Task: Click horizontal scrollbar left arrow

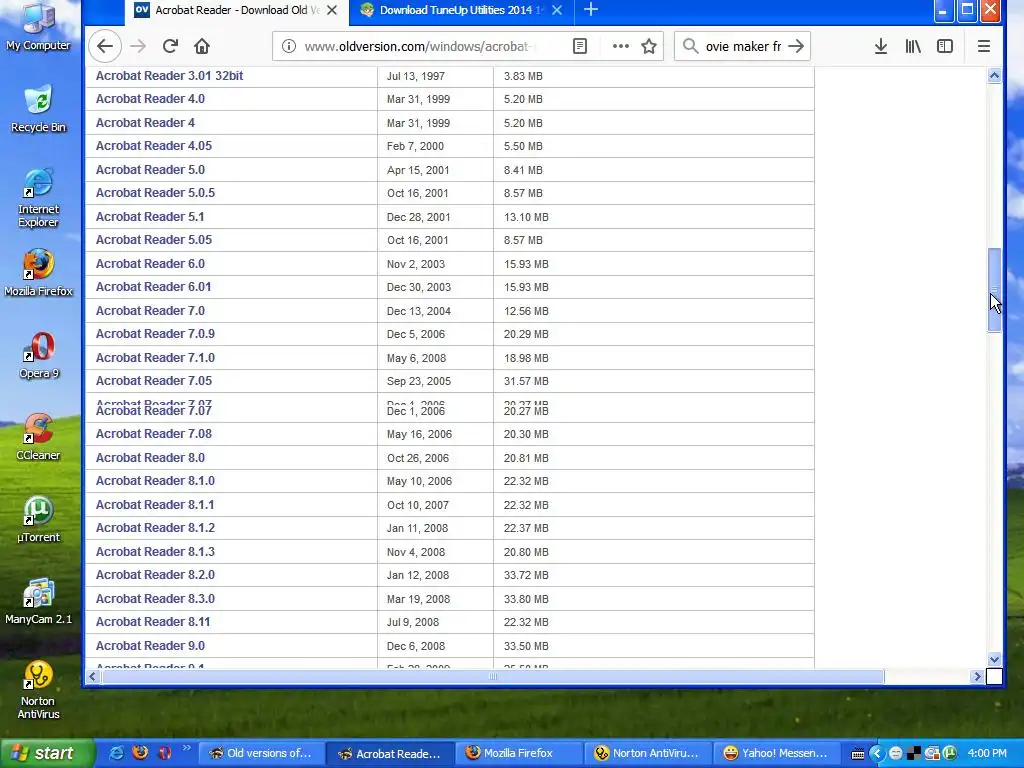Action: (x=92, y=677)
